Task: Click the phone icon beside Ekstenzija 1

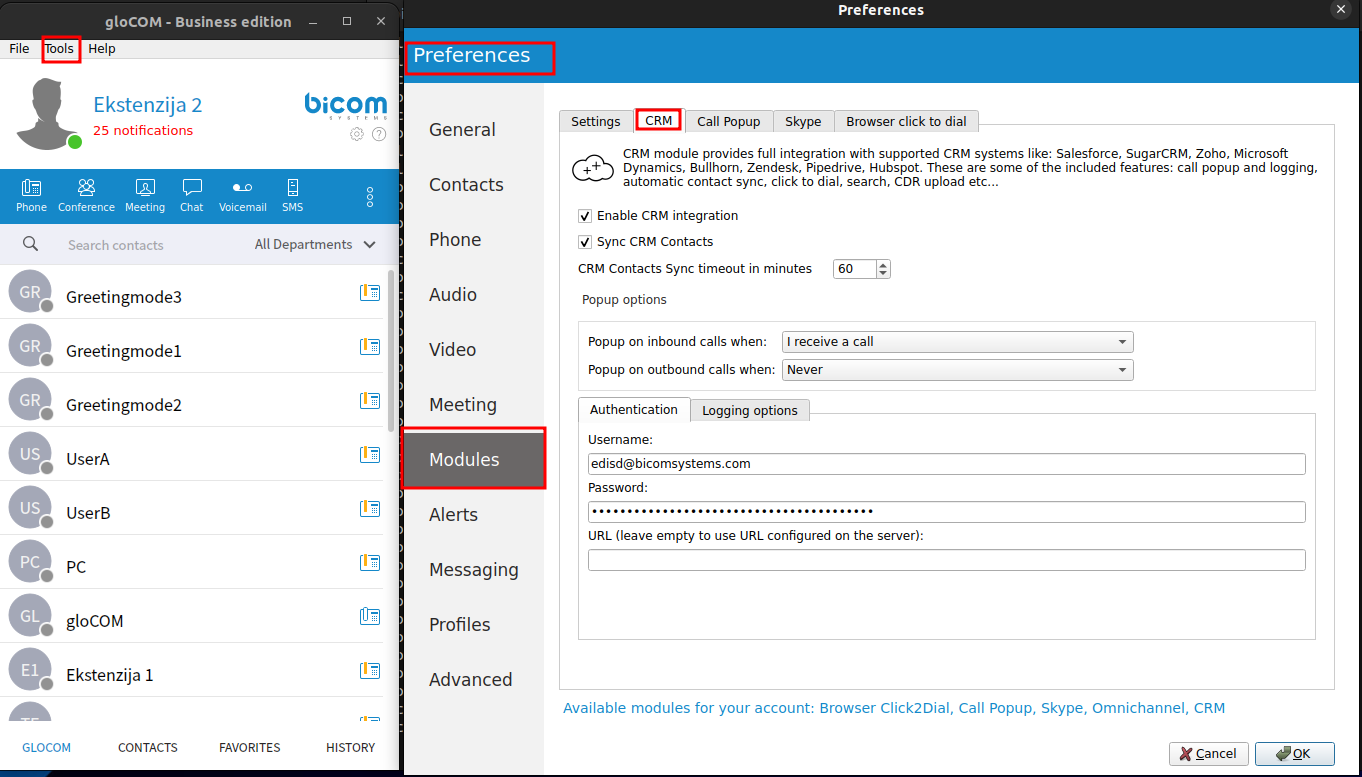Action: pos(370,671)
